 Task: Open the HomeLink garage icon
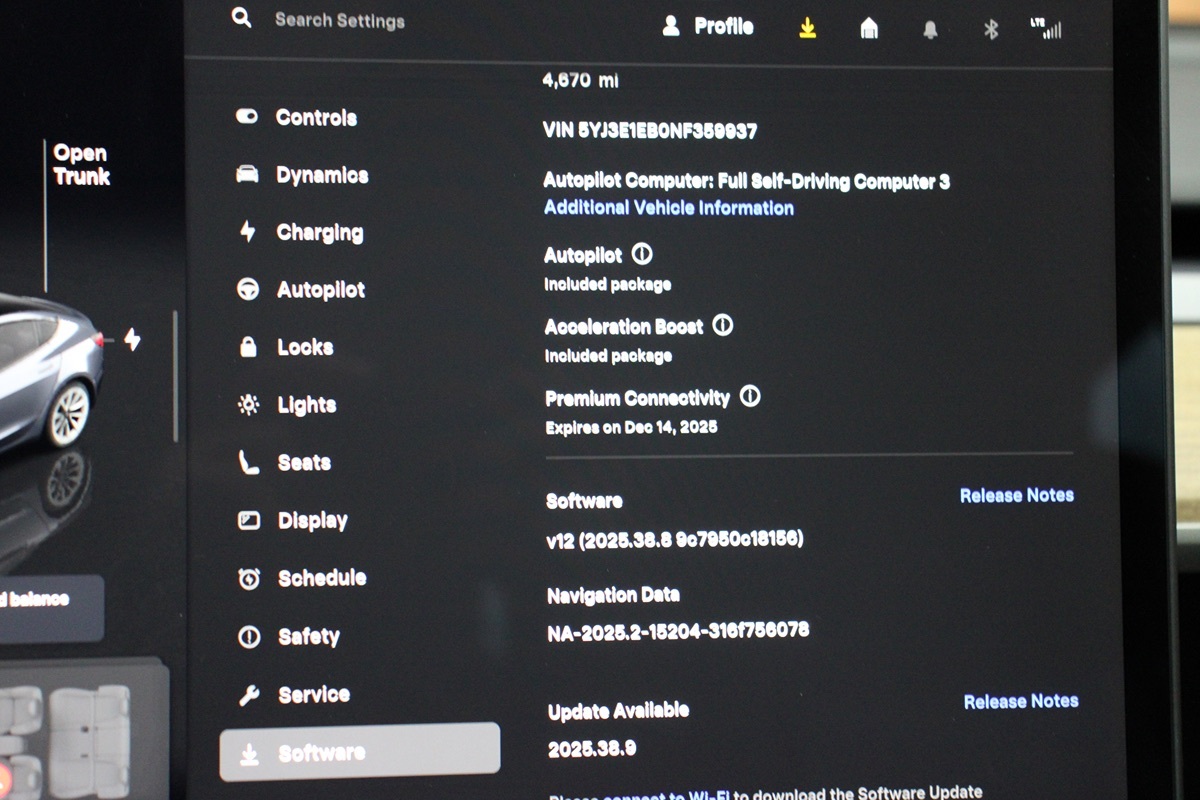869,29
